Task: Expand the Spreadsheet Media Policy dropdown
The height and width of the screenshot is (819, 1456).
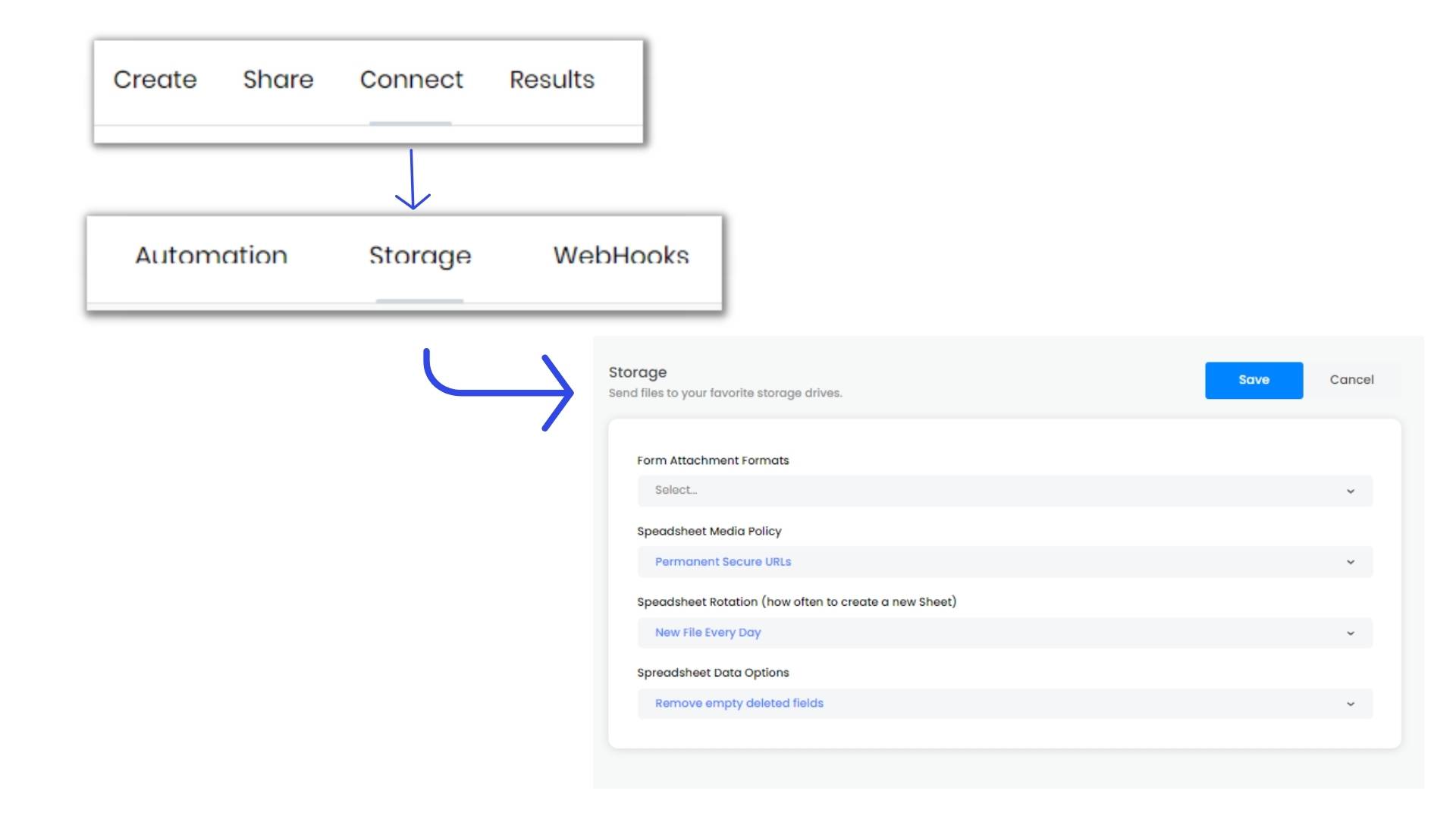Action: [986, 562]
